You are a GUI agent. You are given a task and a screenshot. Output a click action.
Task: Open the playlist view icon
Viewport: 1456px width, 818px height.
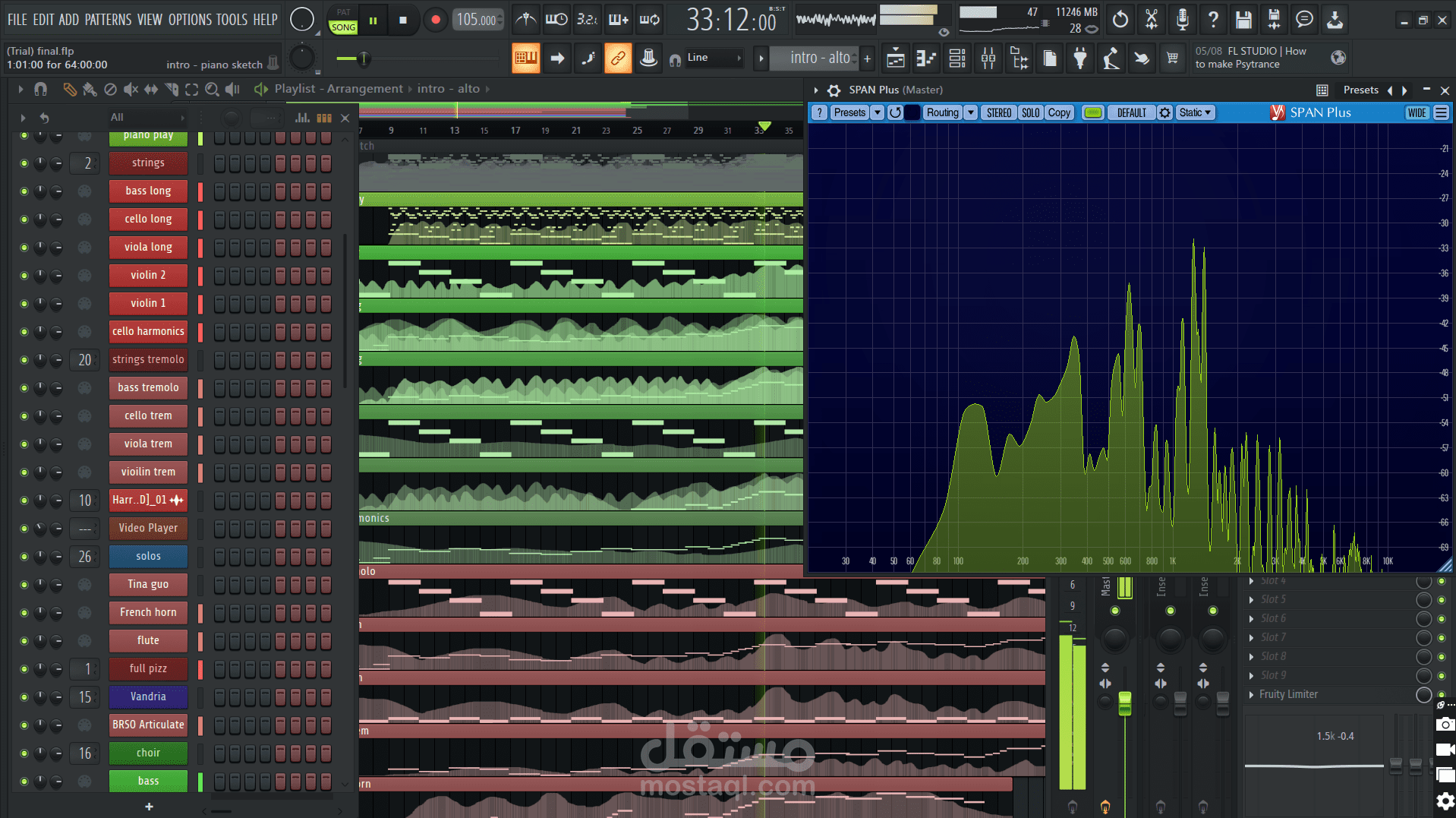(896, 58)
